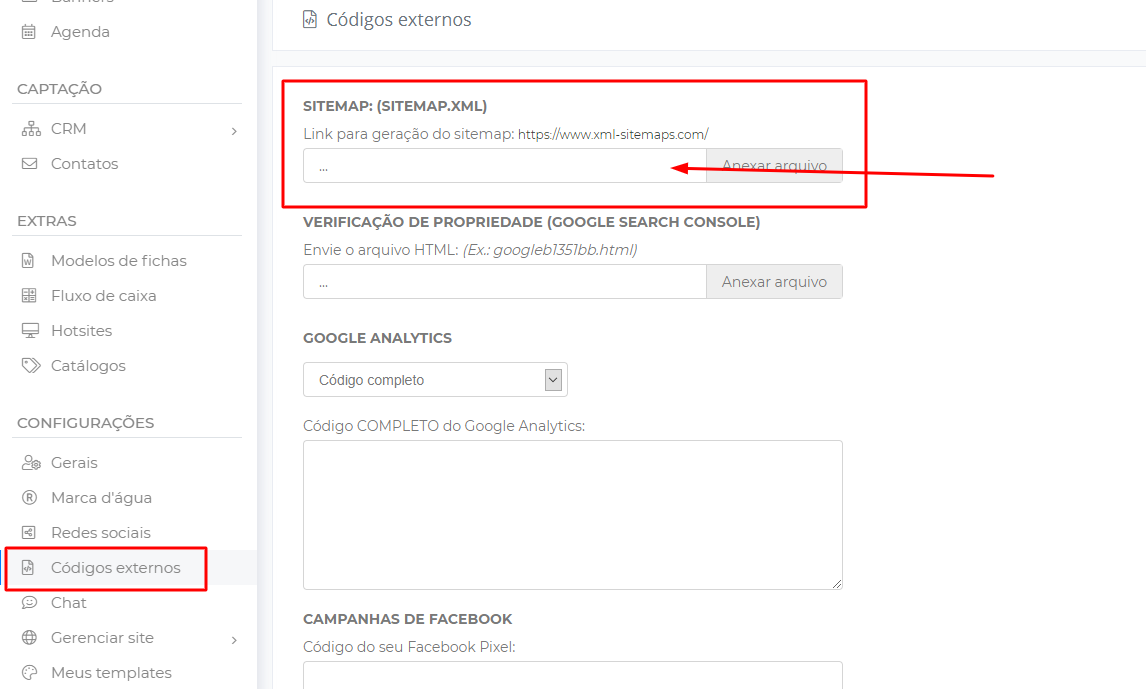
Task: Click the Meus templates palette icon
Action: point(29,673)
